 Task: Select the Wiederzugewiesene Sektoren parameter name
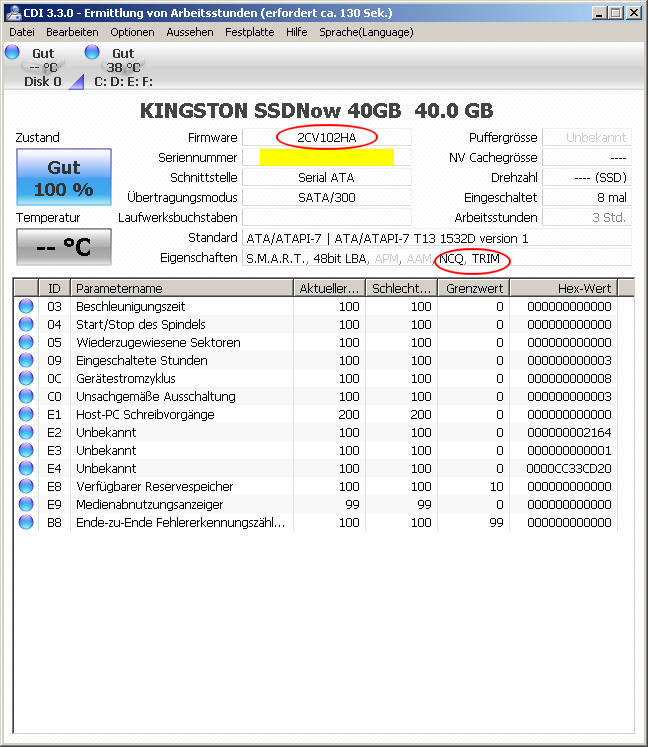click(158, 343)
